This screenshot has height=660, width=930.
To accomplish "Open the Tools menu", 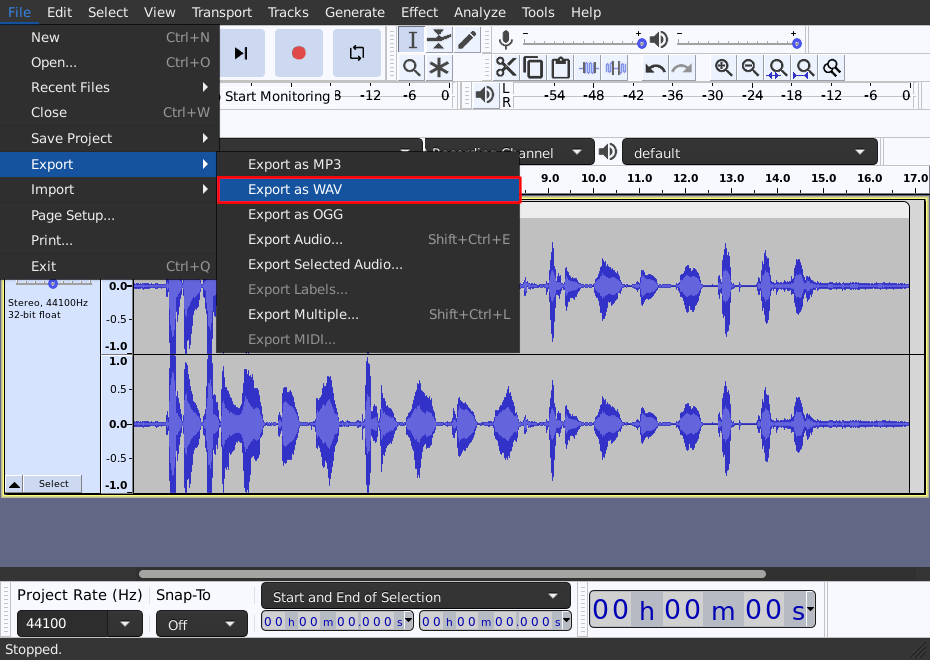I will click(538, 12).
